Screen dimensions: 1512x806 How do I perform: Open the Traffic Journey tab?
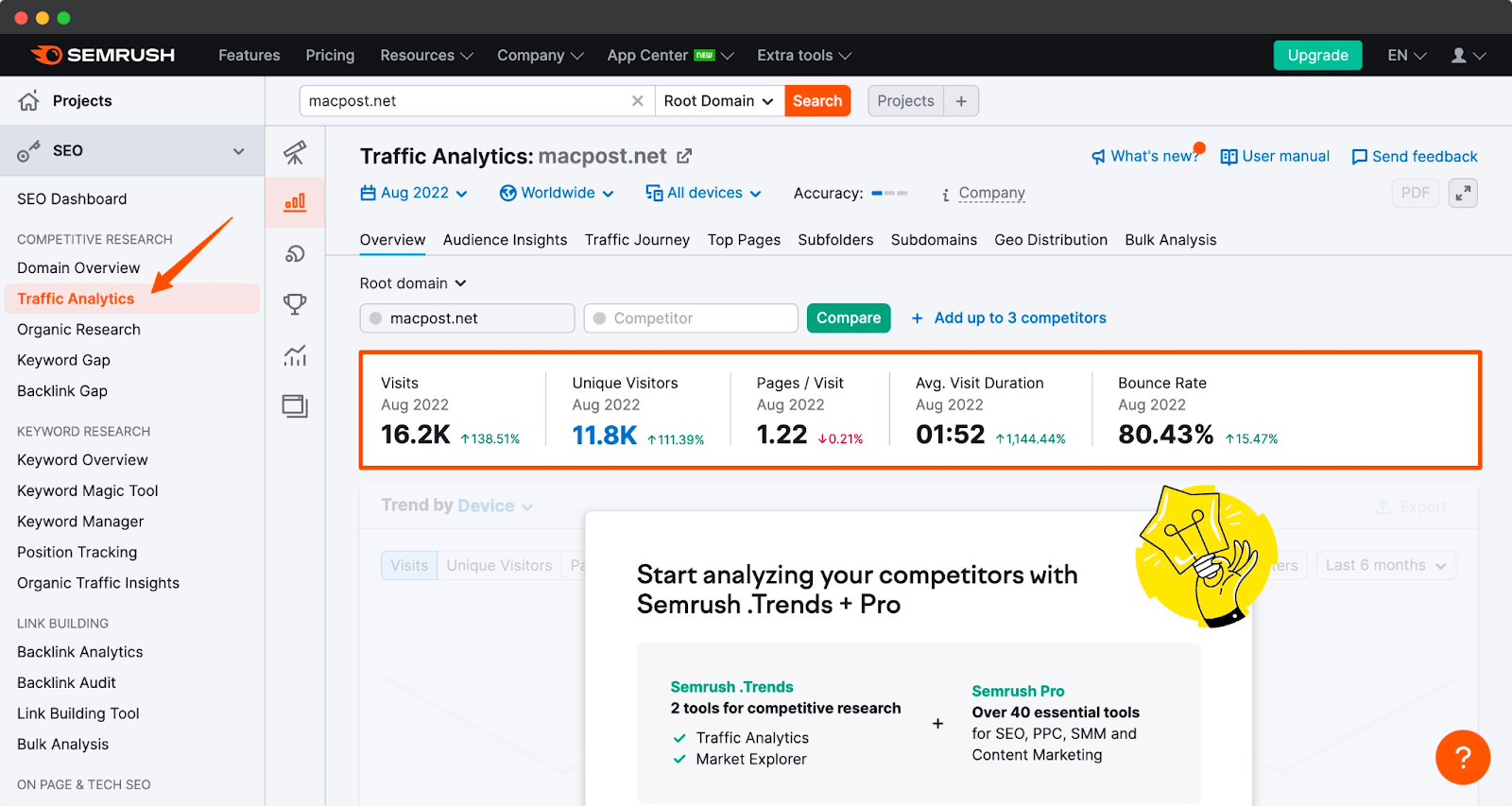click(637, 240)
